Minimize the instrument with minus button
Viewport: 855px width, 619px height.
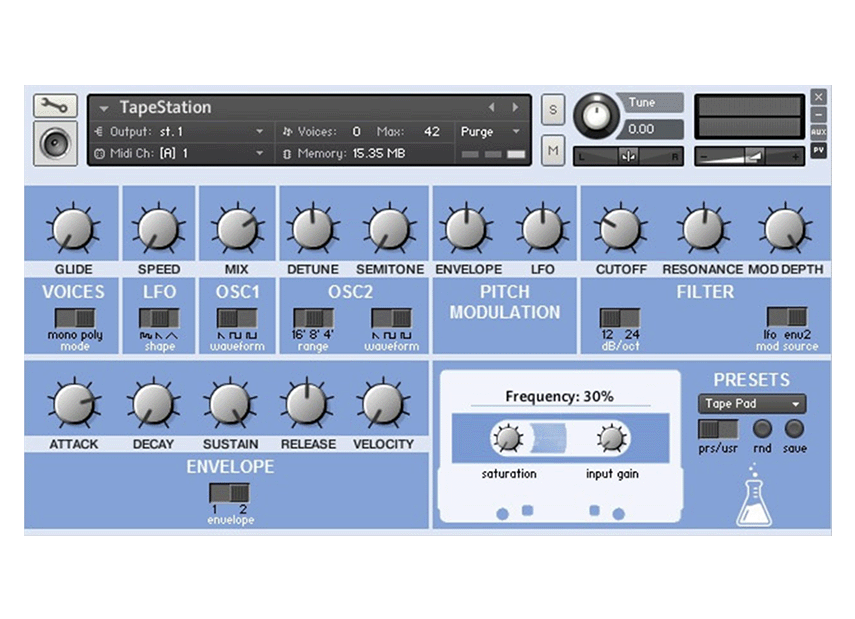818,115
